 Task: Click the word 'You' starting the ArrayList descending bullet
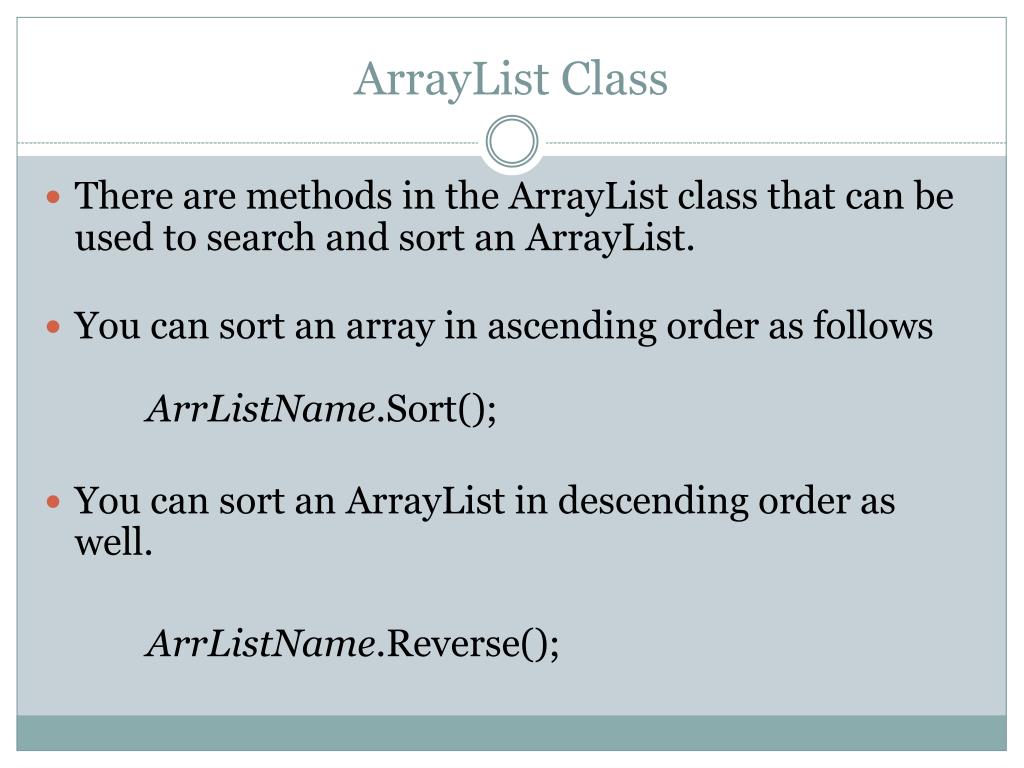tap(106, 501)
